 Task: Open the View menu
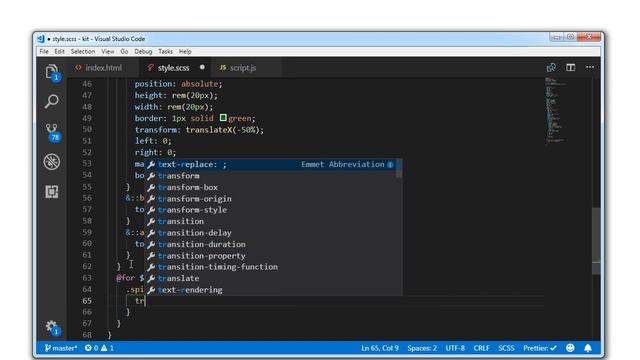tap(108, 51)
